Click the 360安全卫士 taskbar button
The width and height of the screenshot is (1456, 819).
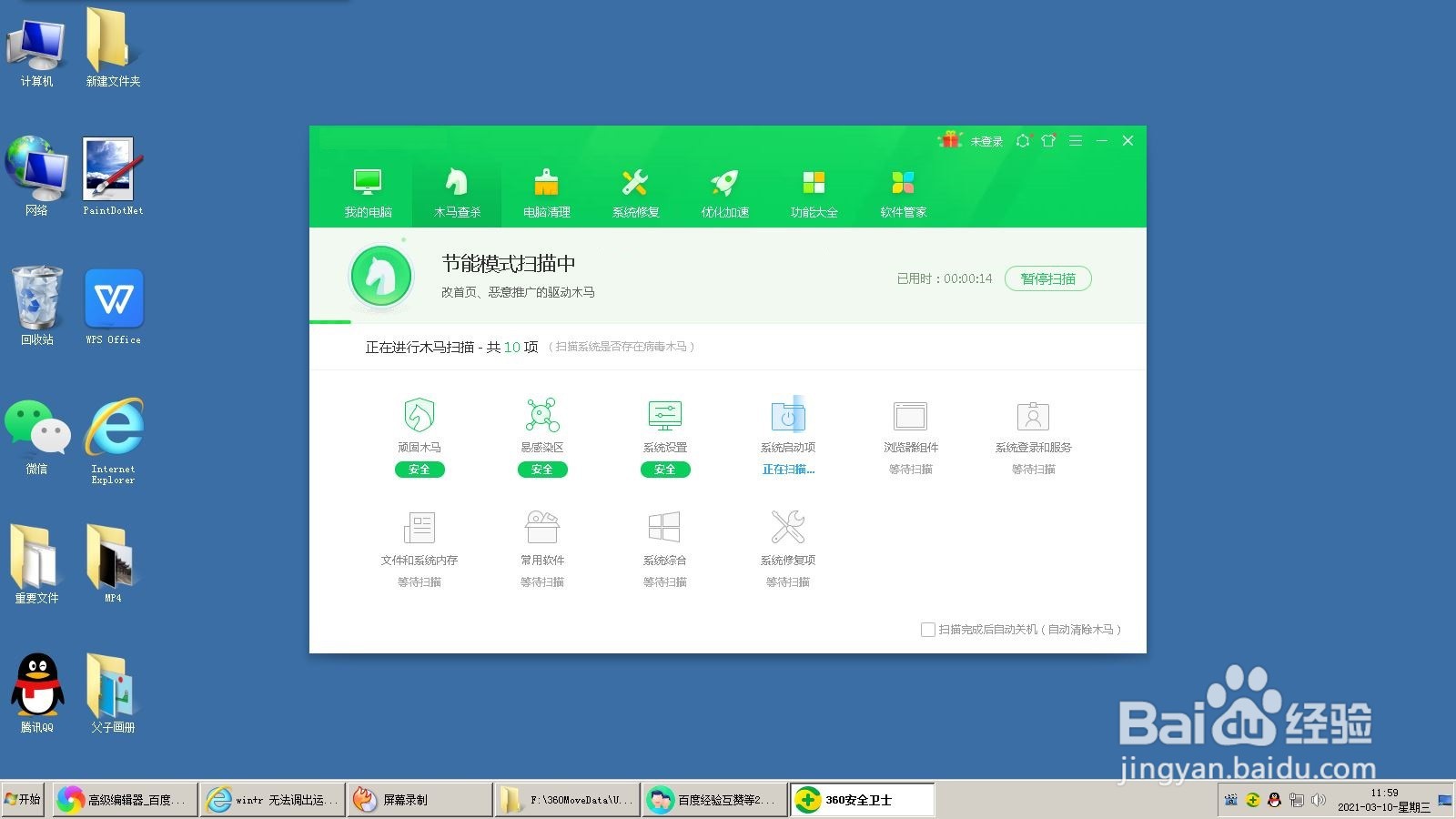[x=862, y=800]
